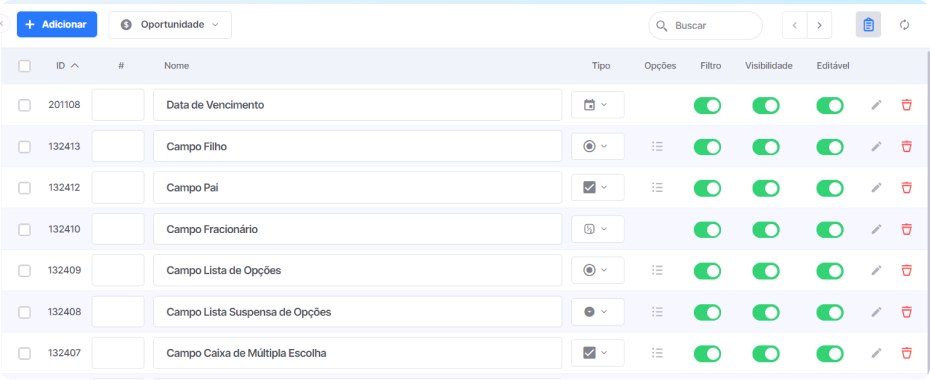Select checkbox for row 132412
Image resolution: width=930 pixels, height=380 pixels.
point(24,188)
